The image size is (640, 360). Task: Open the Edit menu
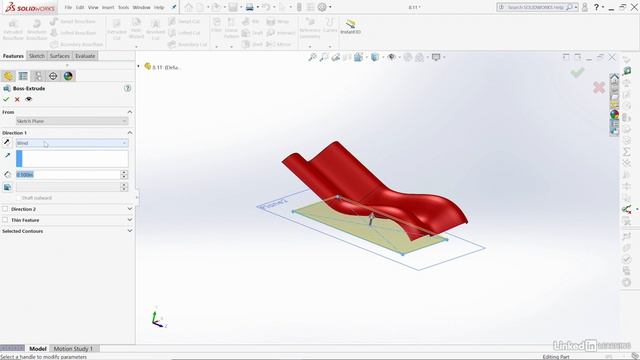tap(80, 7)
